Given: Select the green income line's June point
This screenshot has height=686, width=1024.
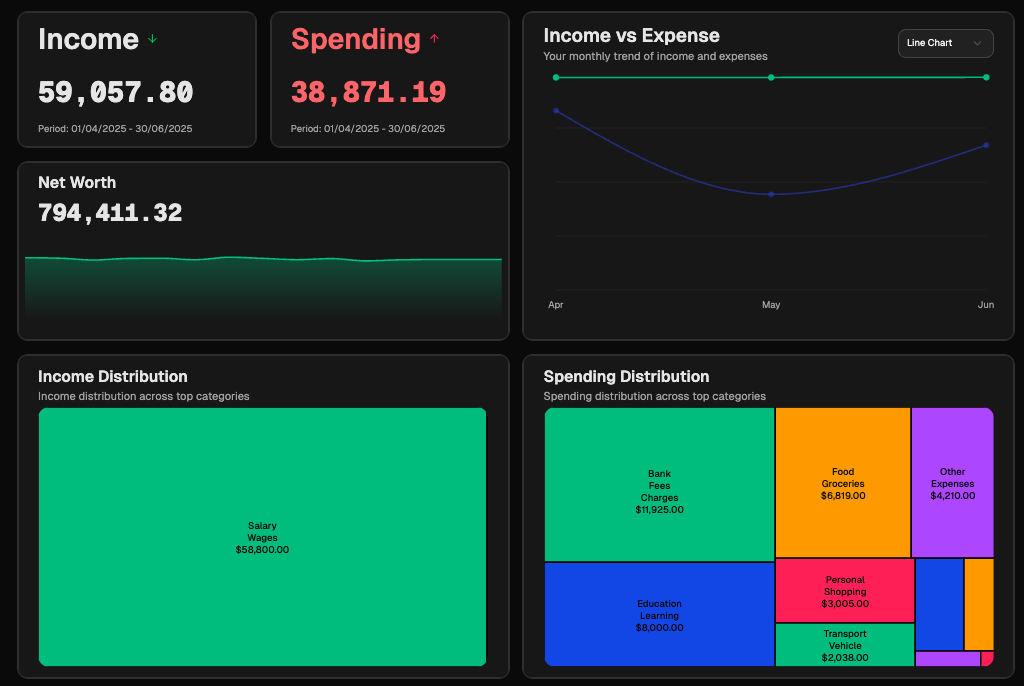Looking at the screenshot, I should point(986,77).
